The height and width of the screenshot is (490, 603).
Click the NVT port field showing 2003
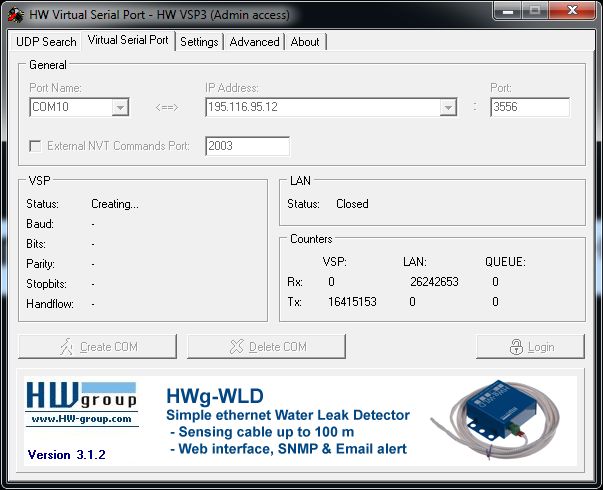[246, 146]
